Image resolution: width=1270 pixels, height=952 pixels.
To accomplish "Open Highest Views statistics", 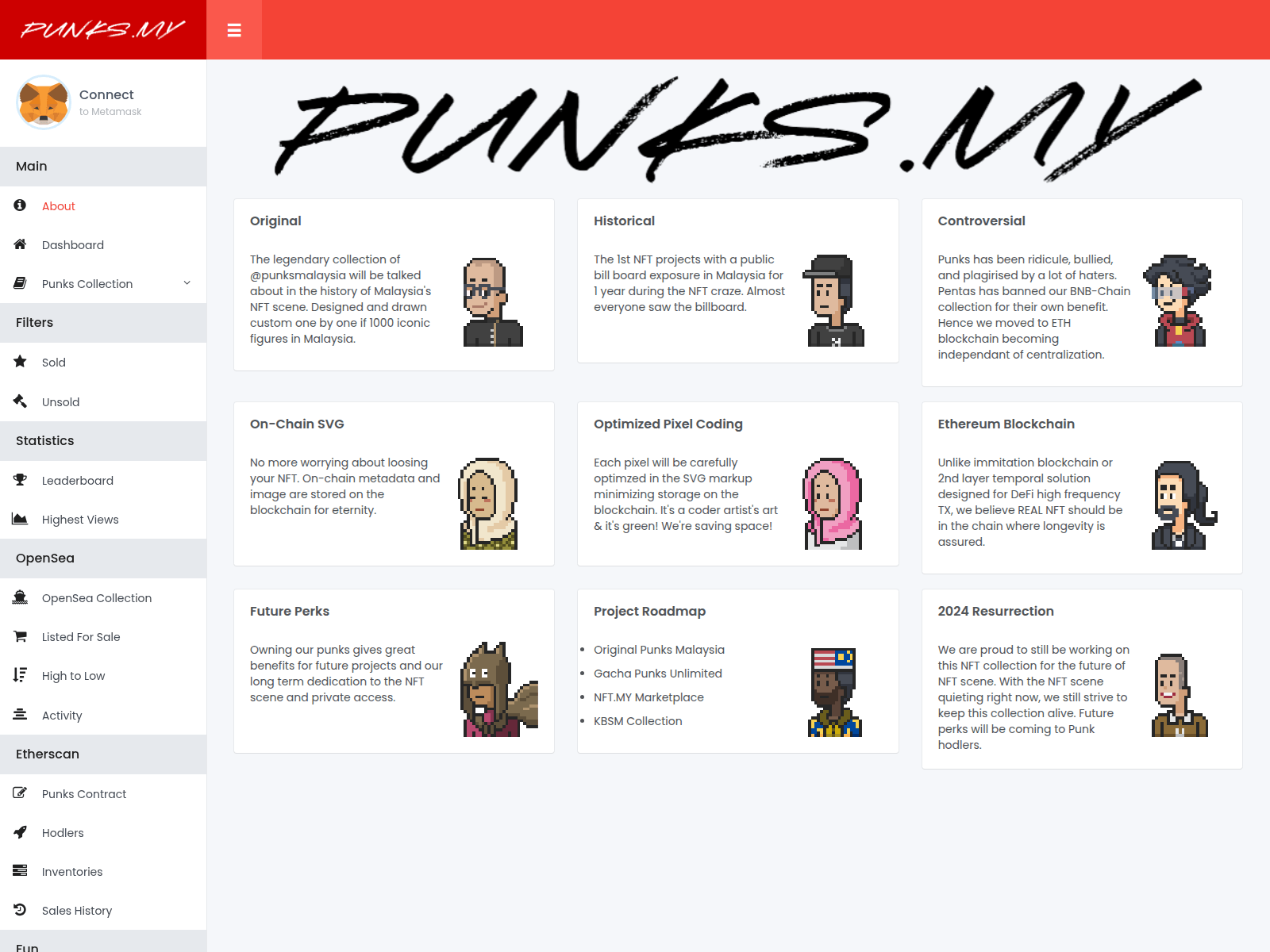I will (x=103, y=520).
